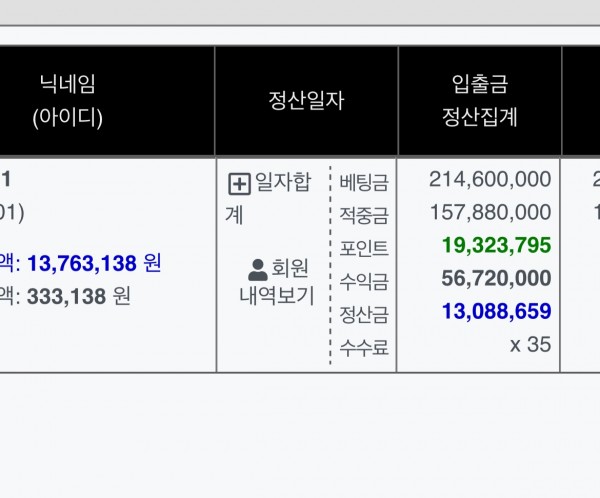Click the 정산금 row label
Screen dimensions: 600x498
[x=363, y=314]
